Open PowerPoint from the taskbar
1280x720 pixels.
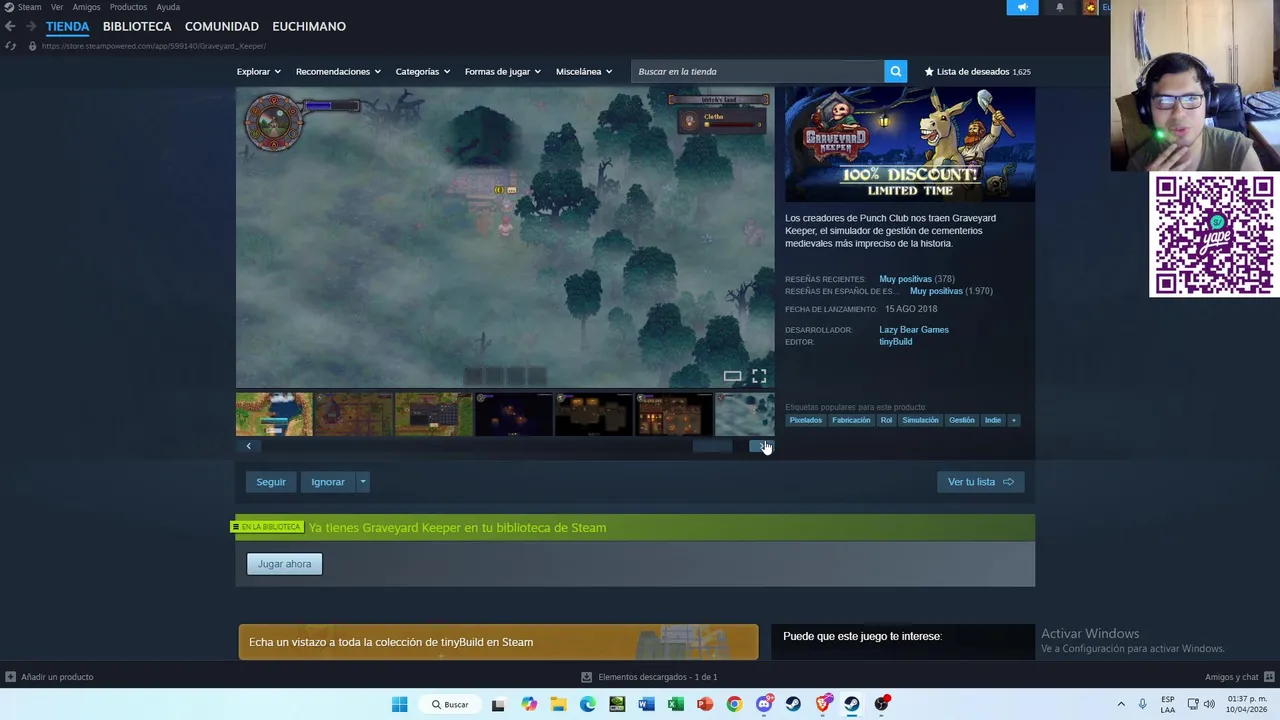pyautogui.click(x=705, y=704)
